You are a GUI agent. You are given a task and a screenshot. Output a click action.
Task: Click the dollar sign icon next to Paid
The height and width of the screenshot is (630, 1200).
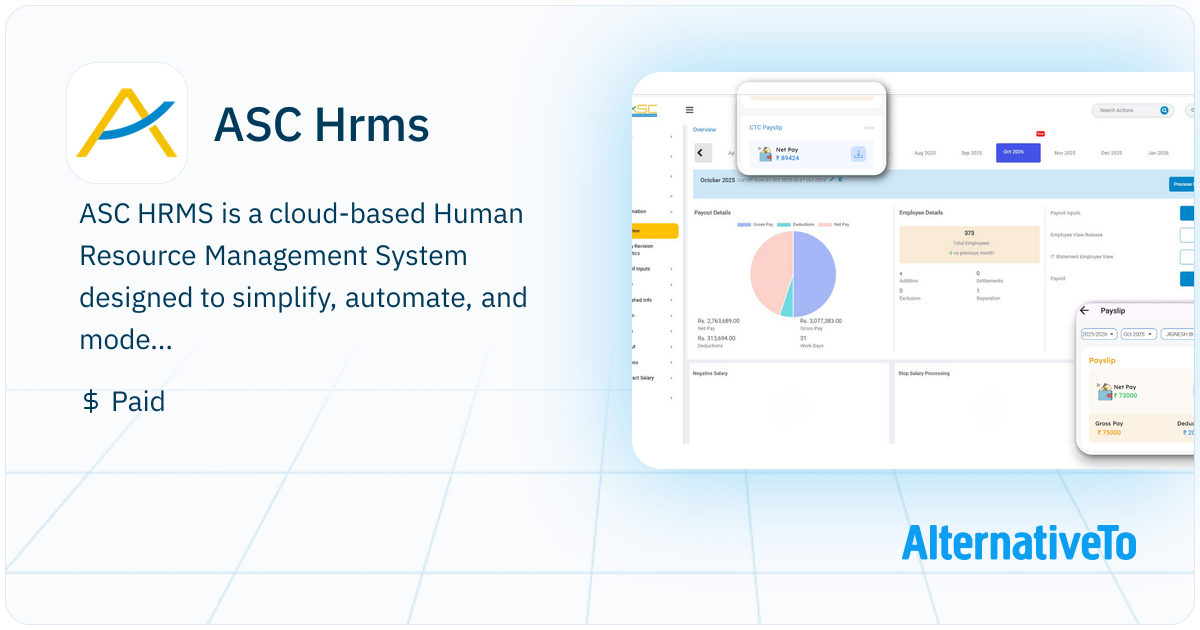[x=91, y=402]
